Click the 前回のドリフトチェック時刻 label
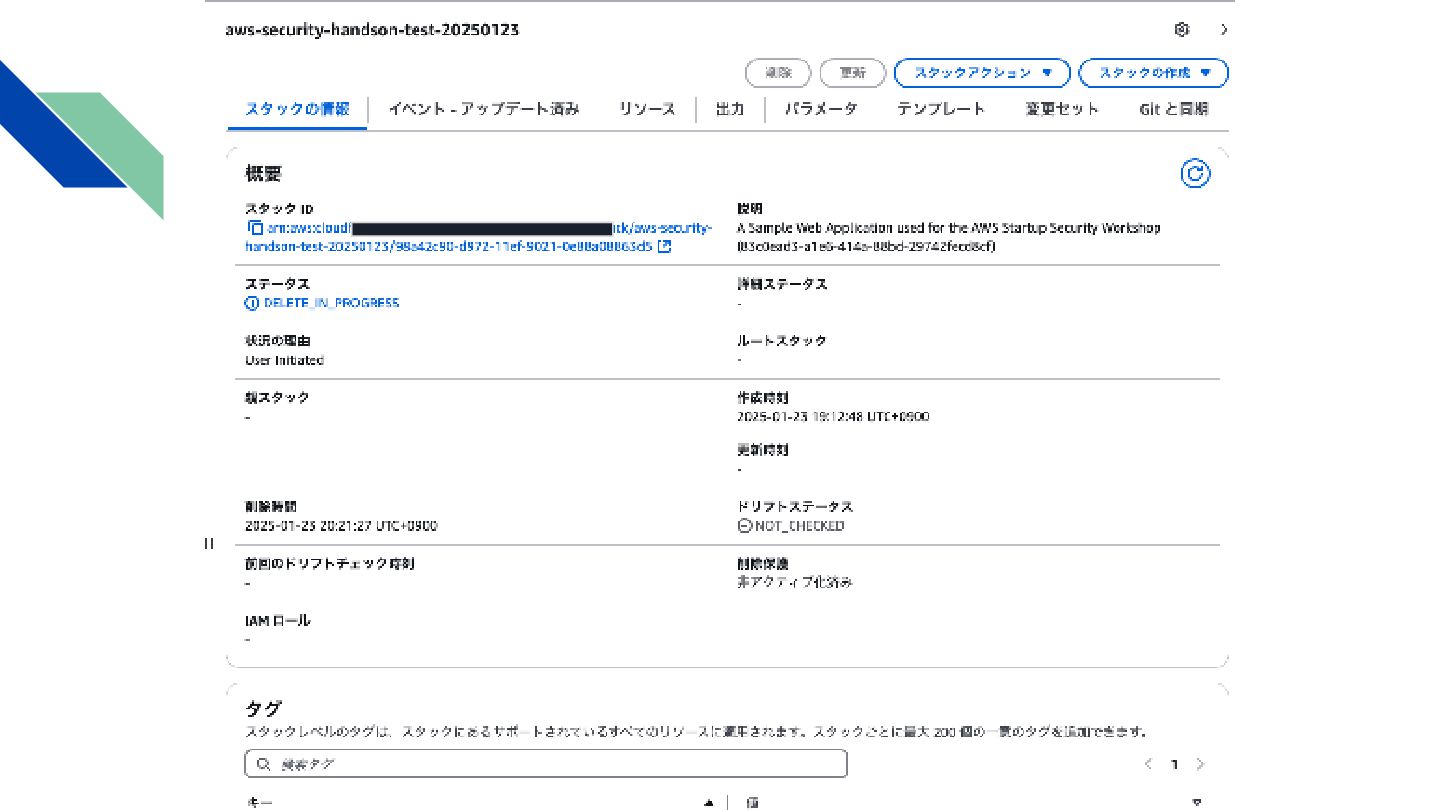Image resolution: width=1440 pixels, height=810 pixels. tap(330, 564)
